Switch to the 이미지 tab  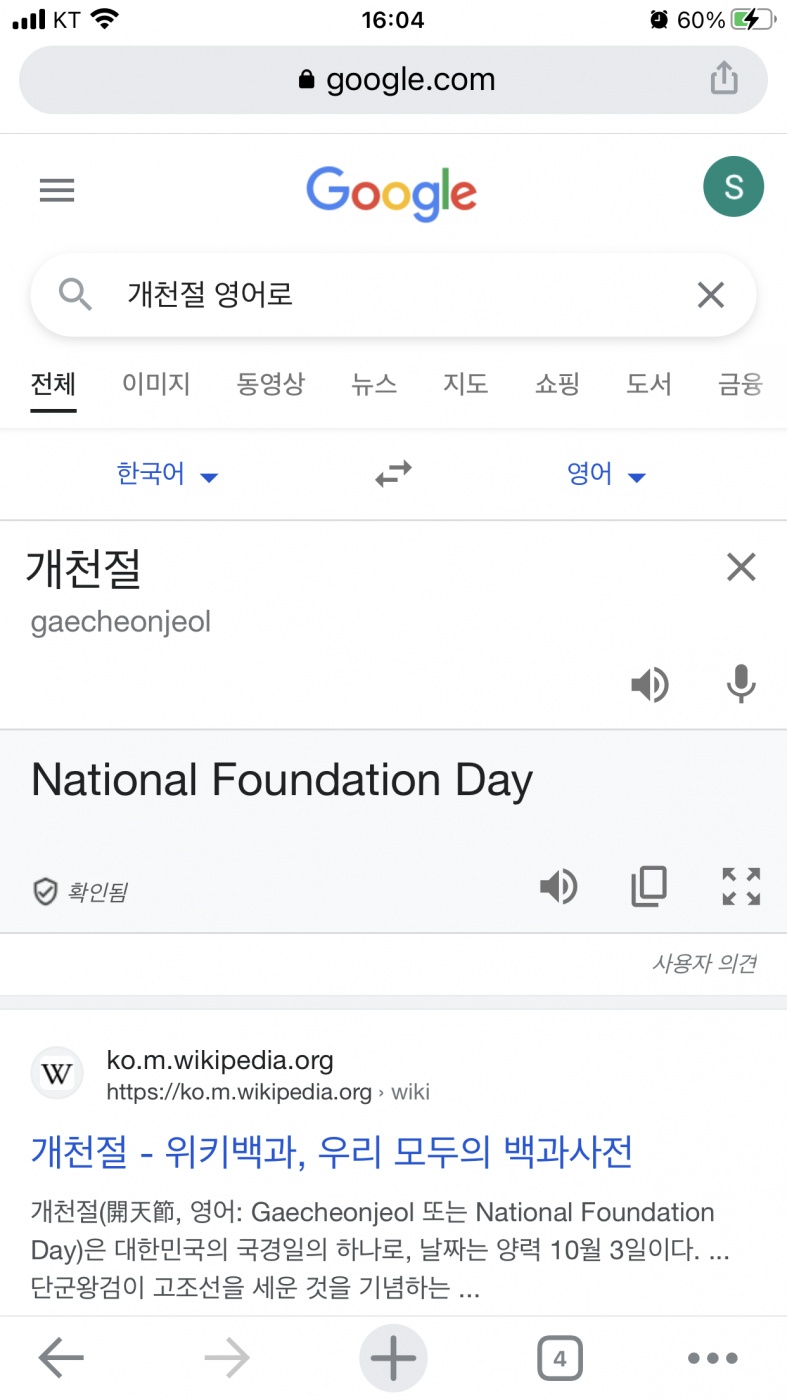156,383
